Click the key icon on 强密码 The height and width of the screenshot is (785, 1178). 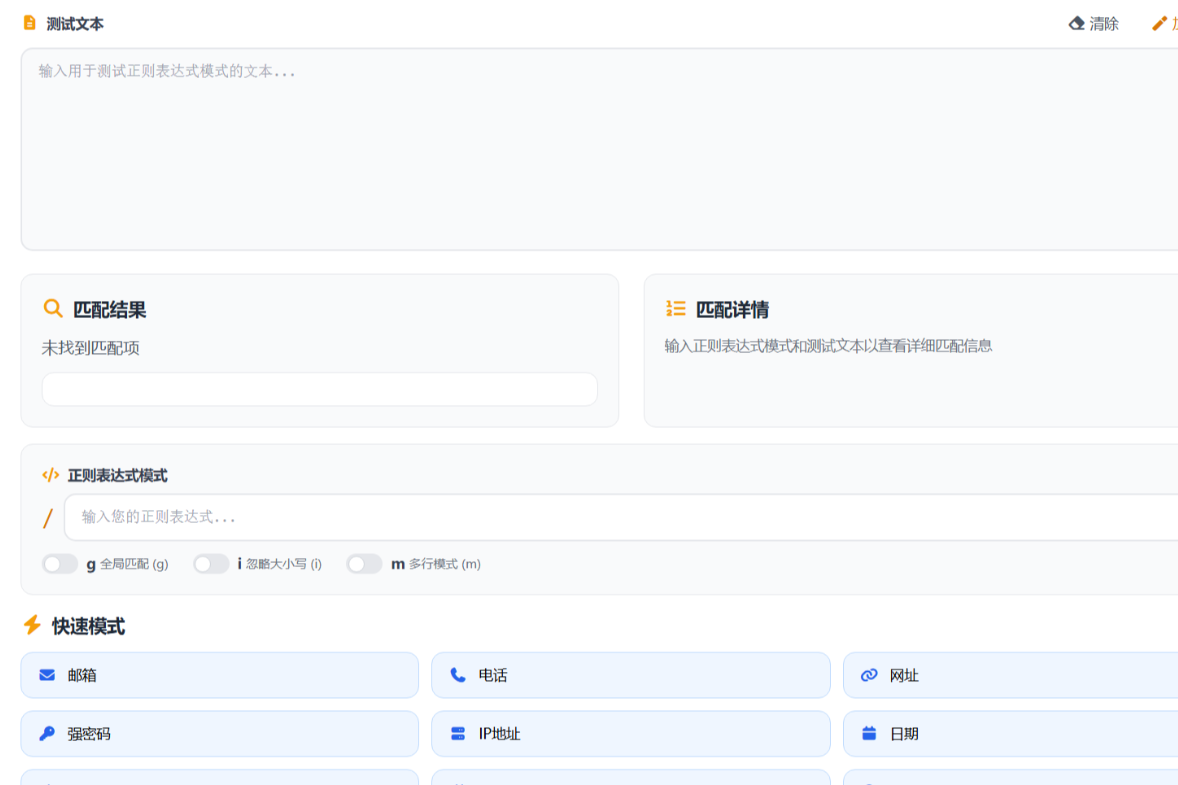(x=47, y=733)
